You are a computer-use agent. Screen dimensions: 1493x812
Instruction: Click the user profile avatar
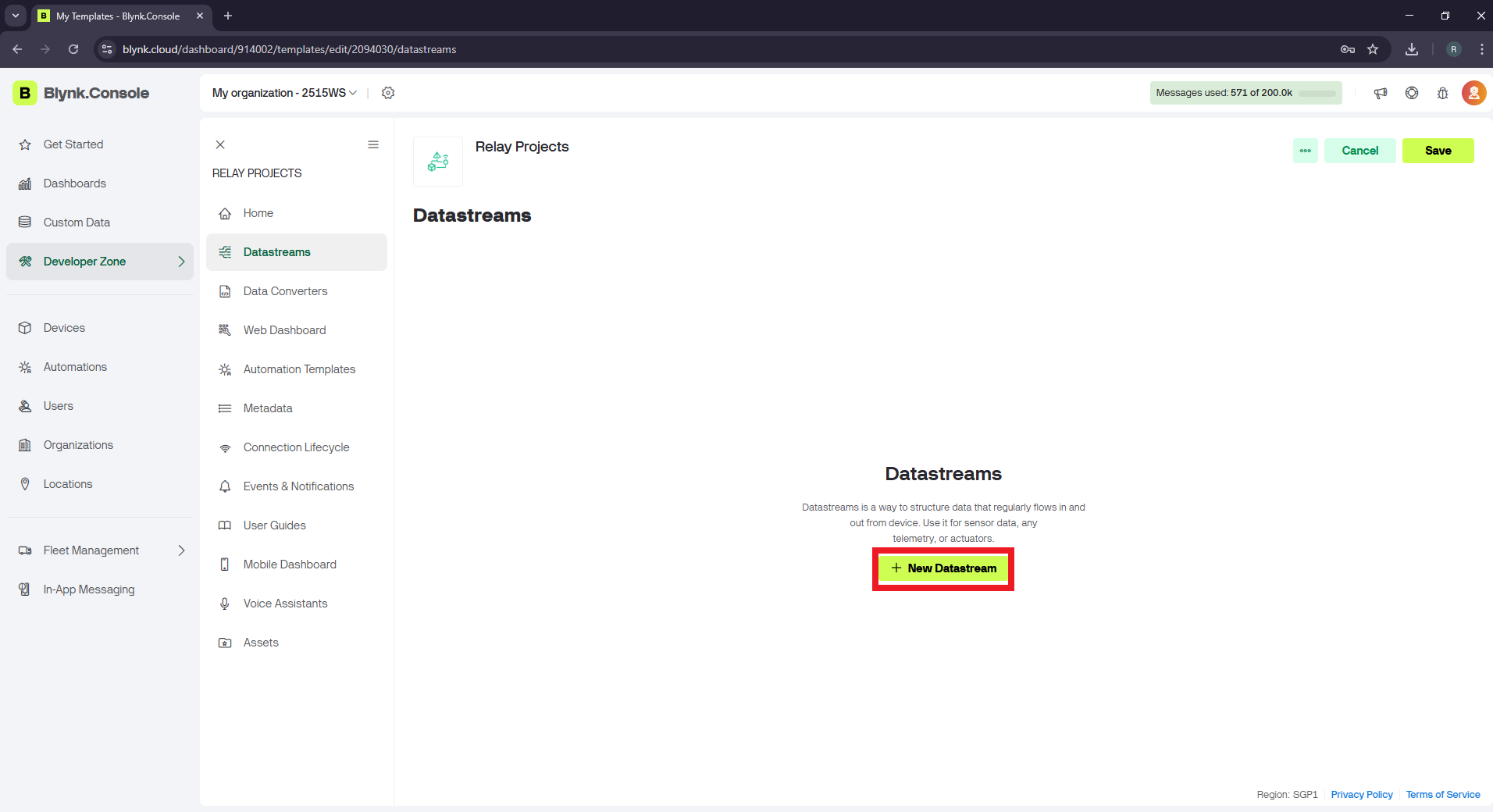coord(1473,93)
